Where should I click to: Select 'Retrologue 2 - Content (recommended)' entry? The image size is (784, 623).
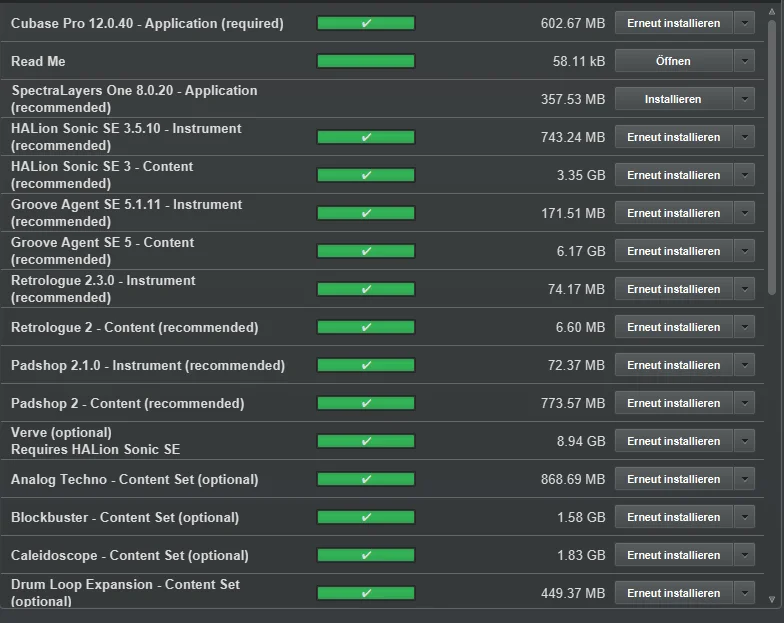134,328
